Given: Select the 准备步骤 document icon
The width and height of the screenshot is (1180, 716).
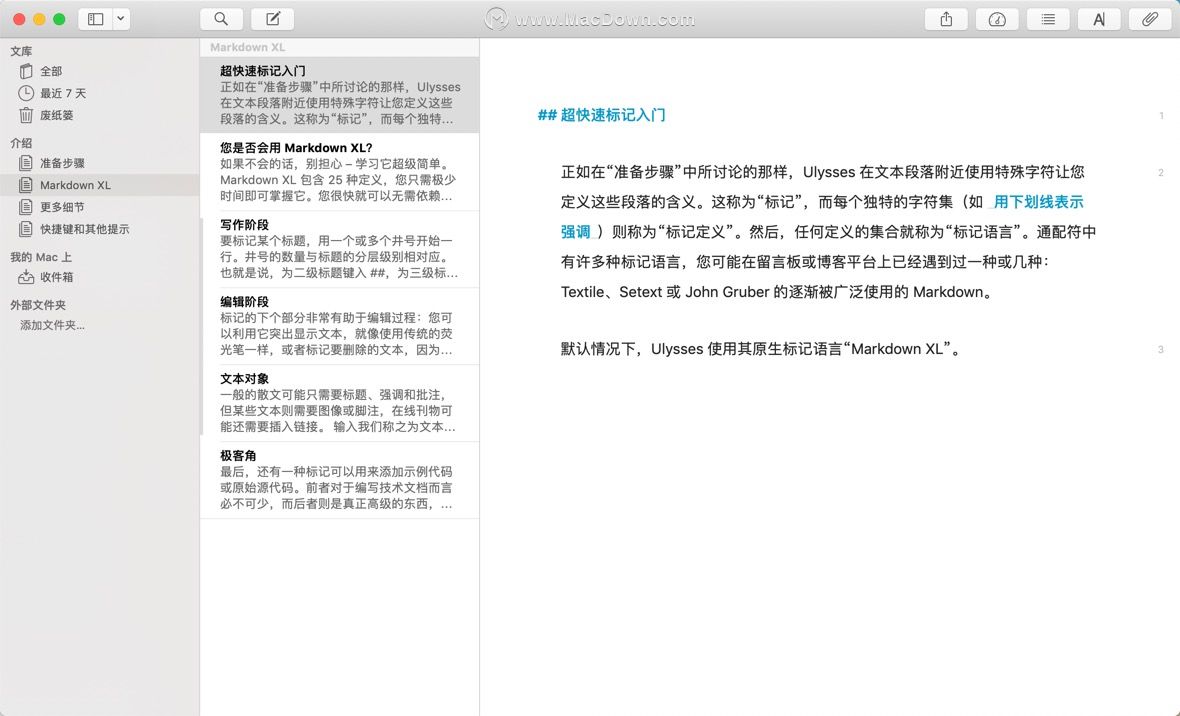Looking at the screenshot, I should [x=26, y=163].
